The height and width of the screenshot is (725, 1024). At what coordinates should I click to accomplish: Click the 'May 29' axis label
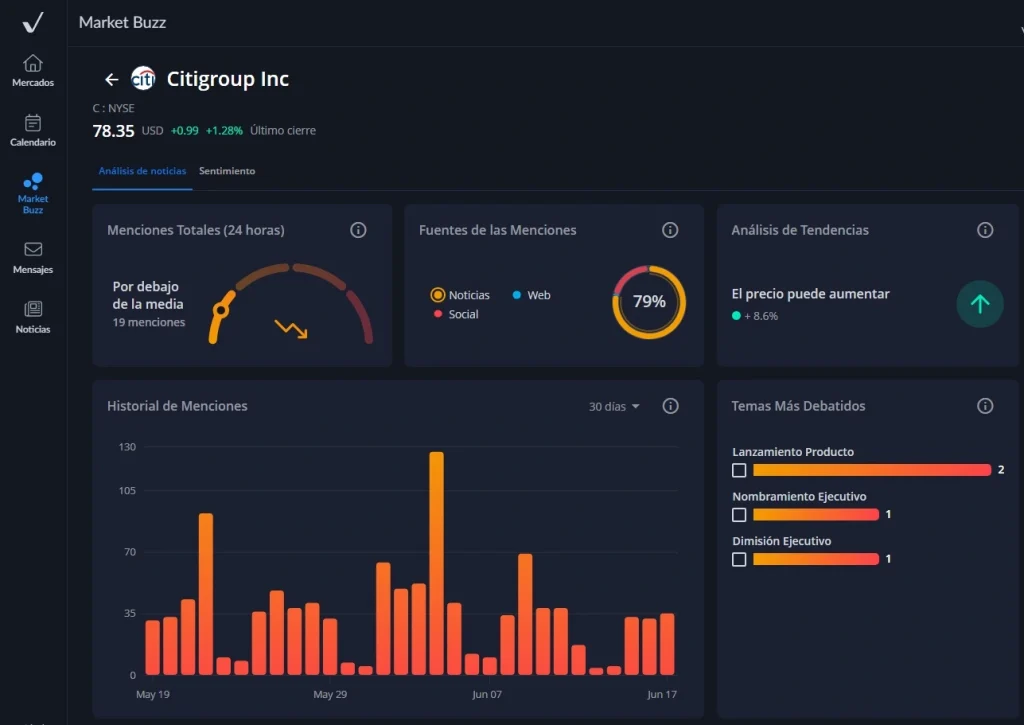tap(330, 694)
